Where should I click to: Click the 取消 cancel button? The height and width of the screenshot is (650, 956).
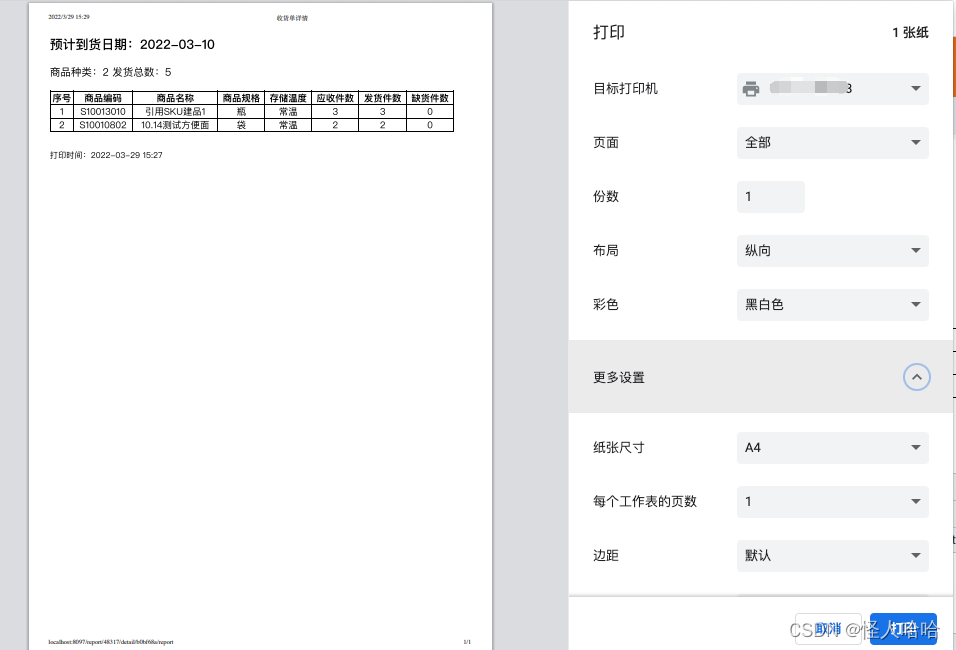tap(828, 629)
